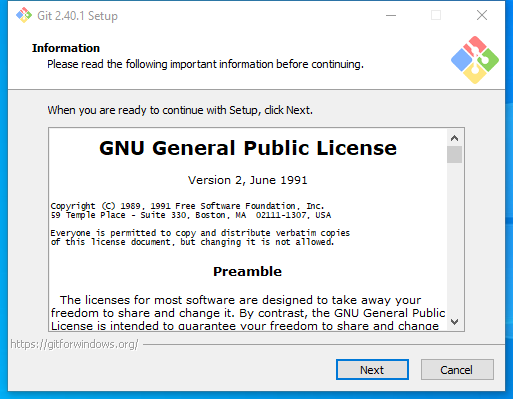Click the 'Information' header title
The width and height of the screenshot is (513, 399).
coord(66,48)
